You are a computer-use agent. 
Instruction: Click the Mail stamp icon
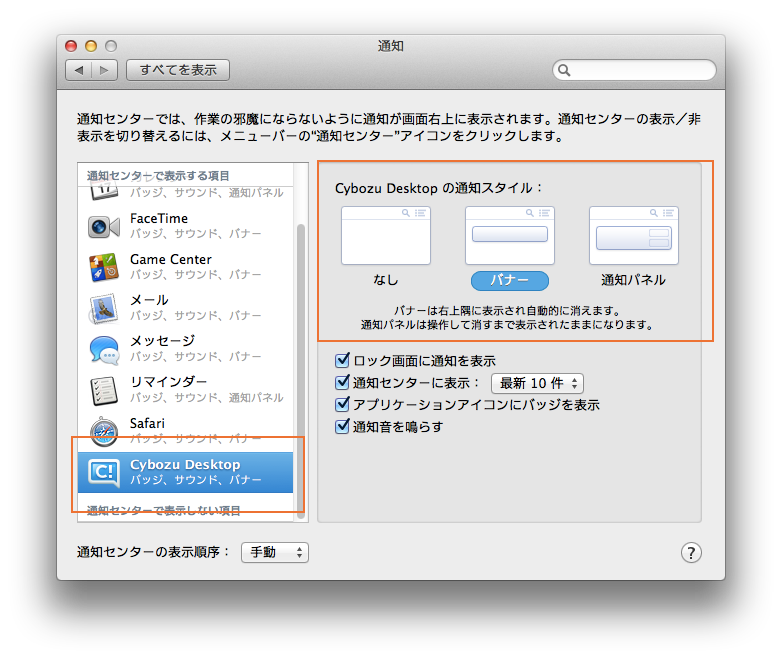click(x=104, y=308)
